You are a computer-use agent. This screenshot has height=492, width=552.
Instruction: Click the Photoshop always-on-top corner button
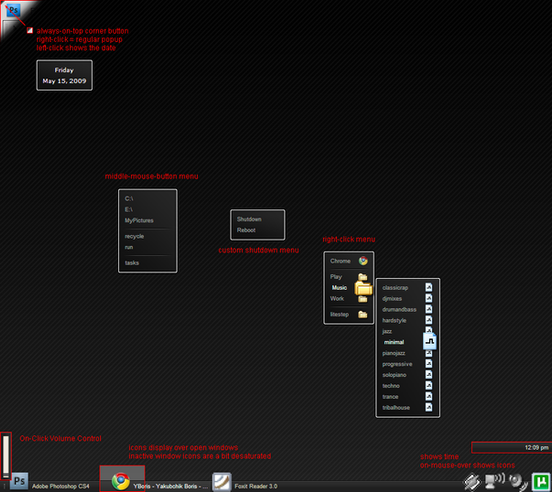[13, 10]
